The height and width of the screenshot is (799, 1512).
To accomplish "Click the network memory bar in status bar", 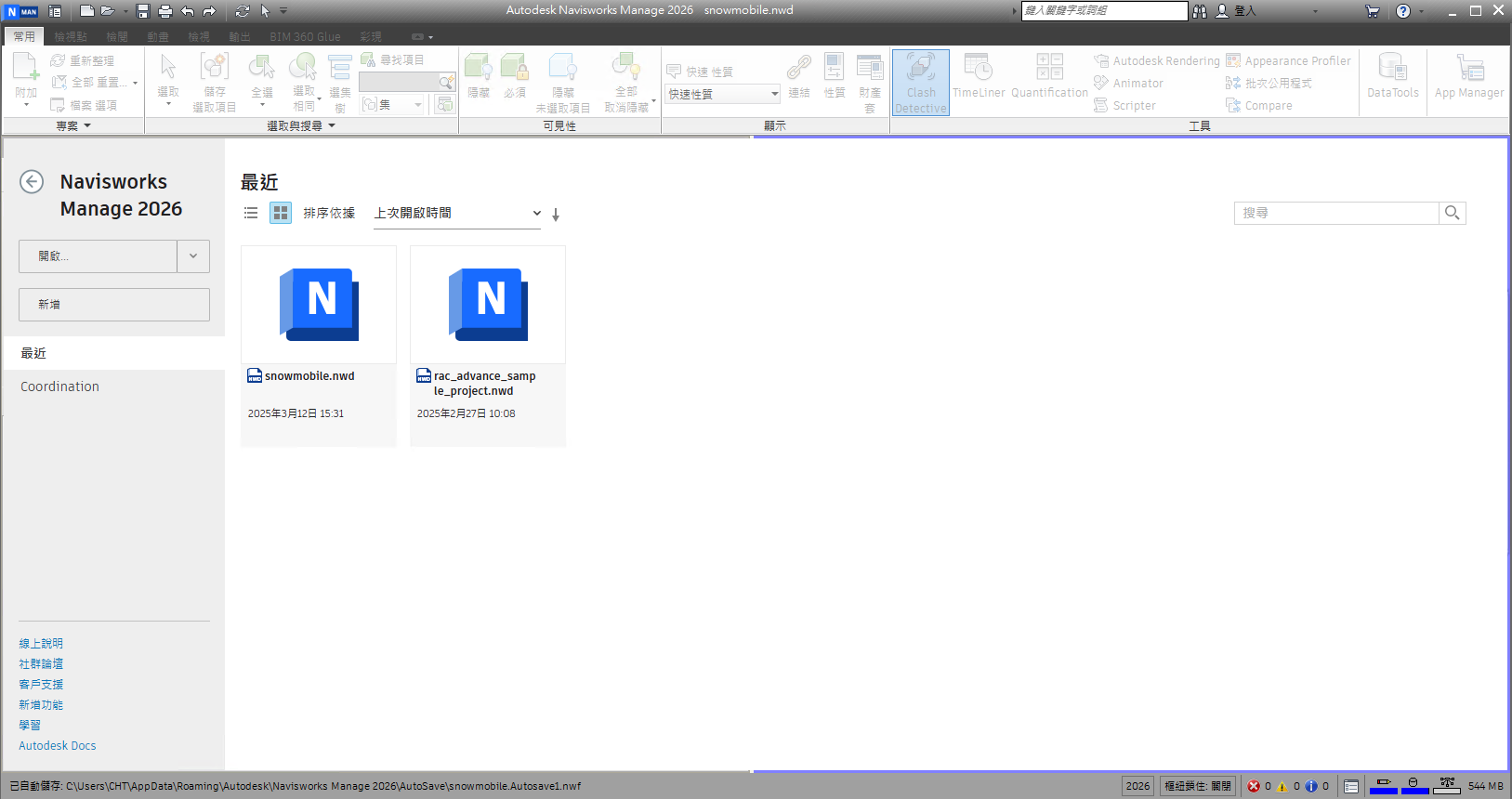I will (1446, 786).
